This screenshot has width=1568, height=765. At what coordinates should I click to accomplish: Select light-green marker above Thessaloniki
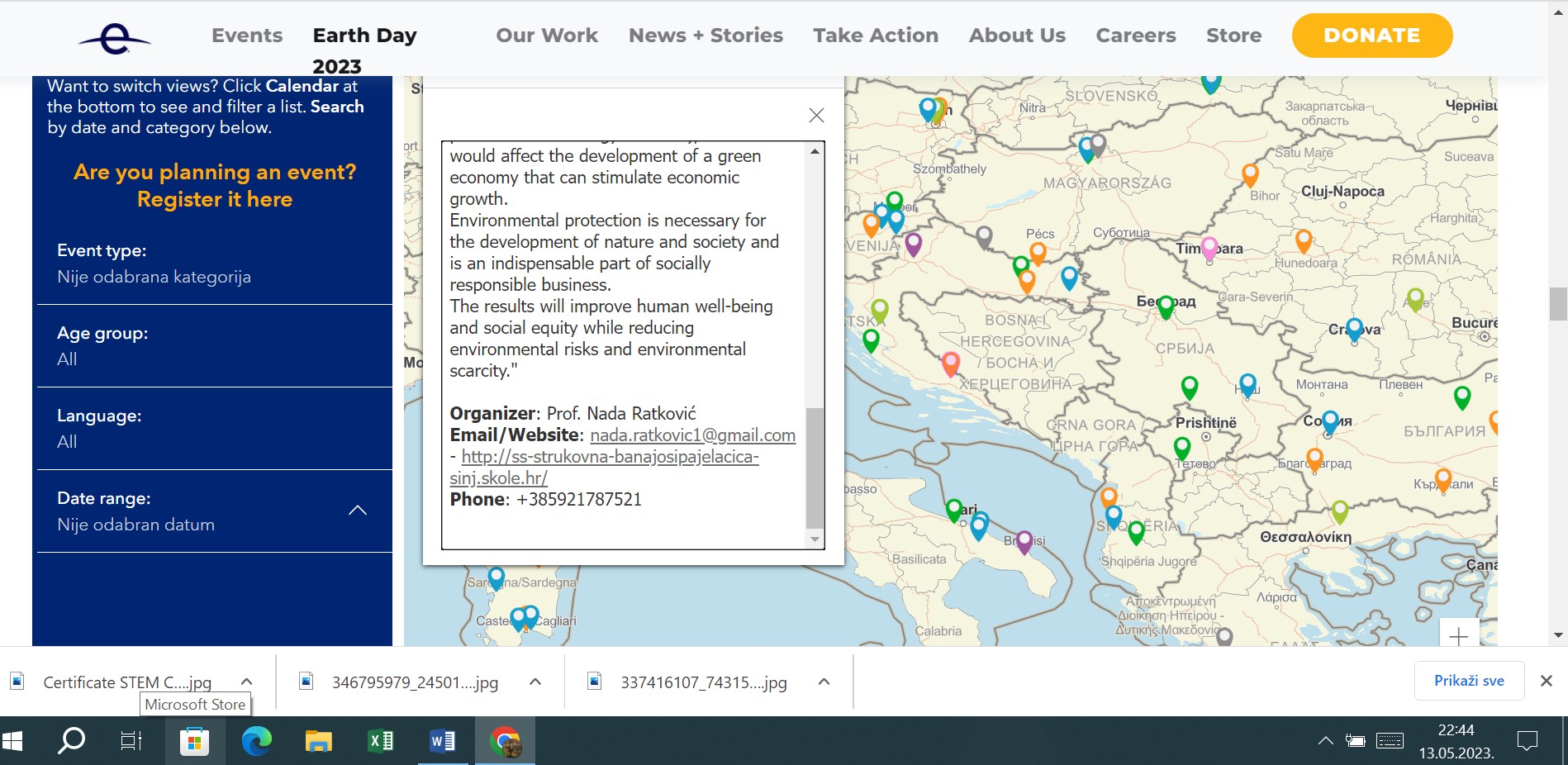click(x=1340, y=511)
